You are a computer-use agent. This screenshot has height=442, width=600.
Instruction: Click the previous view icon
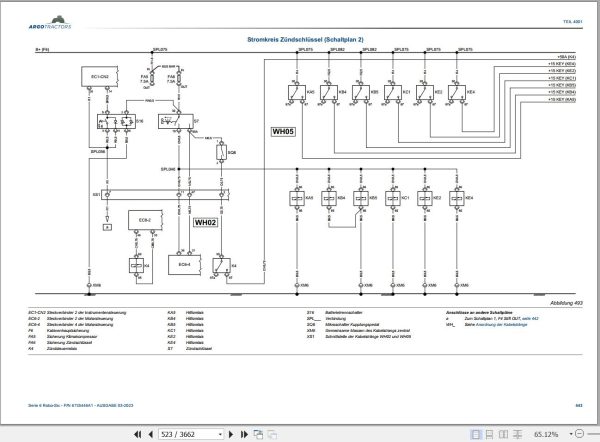258,434
